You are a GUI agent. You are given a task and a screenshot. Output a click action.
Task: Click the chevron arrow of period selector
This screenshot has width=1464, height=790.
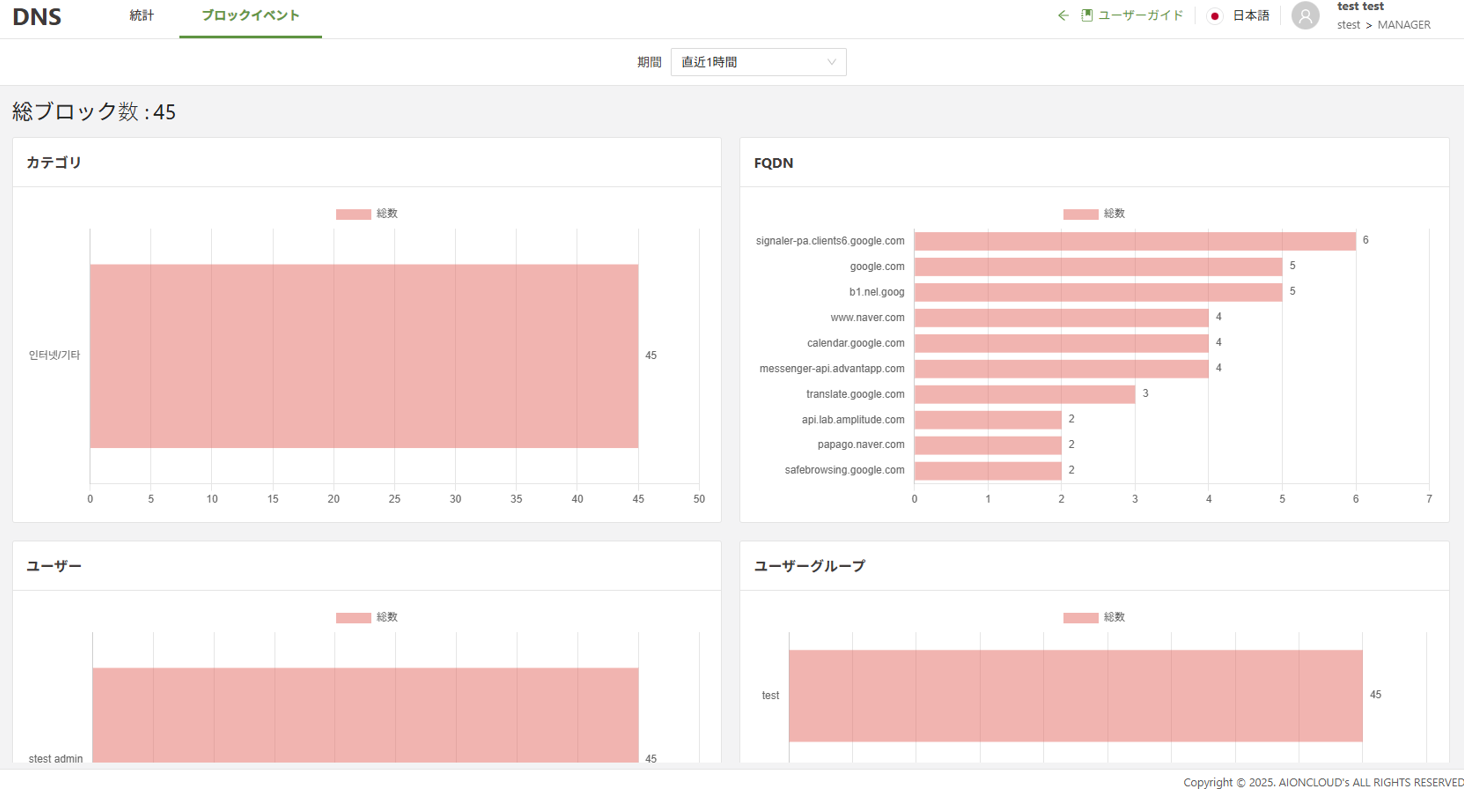pyautogui.click(x=831, y=62)
